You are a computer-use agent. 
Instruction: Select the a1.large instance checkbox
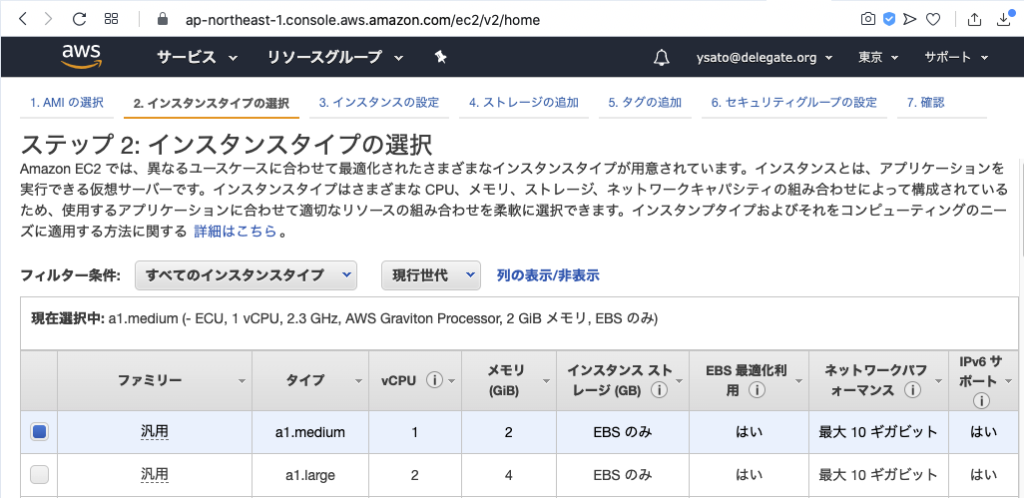(39, 475)
